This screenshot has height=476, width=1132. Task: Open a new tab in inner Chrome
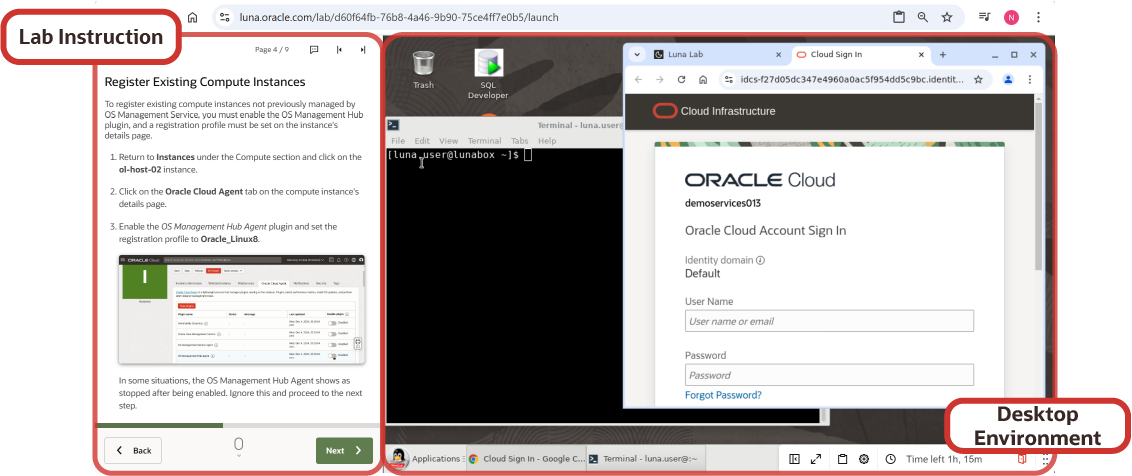(x=942, y=54)
